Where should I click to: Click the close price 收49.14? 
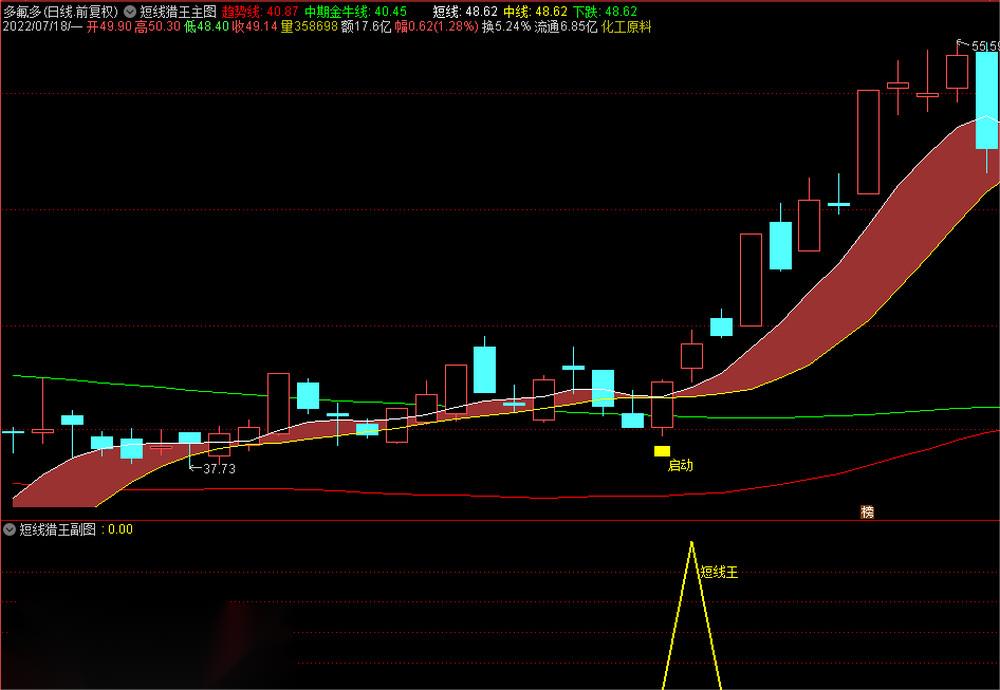coord(255,27)
